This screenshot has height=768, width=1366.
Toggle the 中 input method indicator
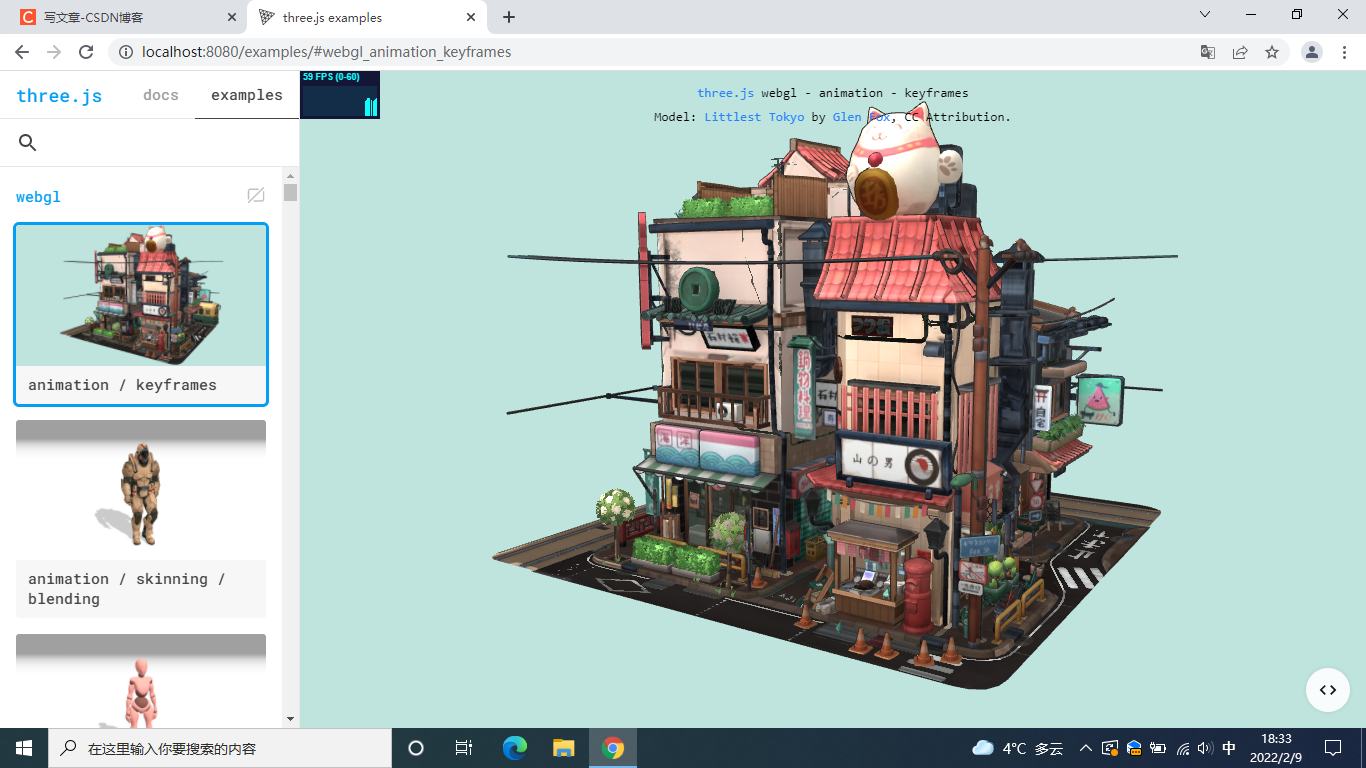click(1229, 748)
